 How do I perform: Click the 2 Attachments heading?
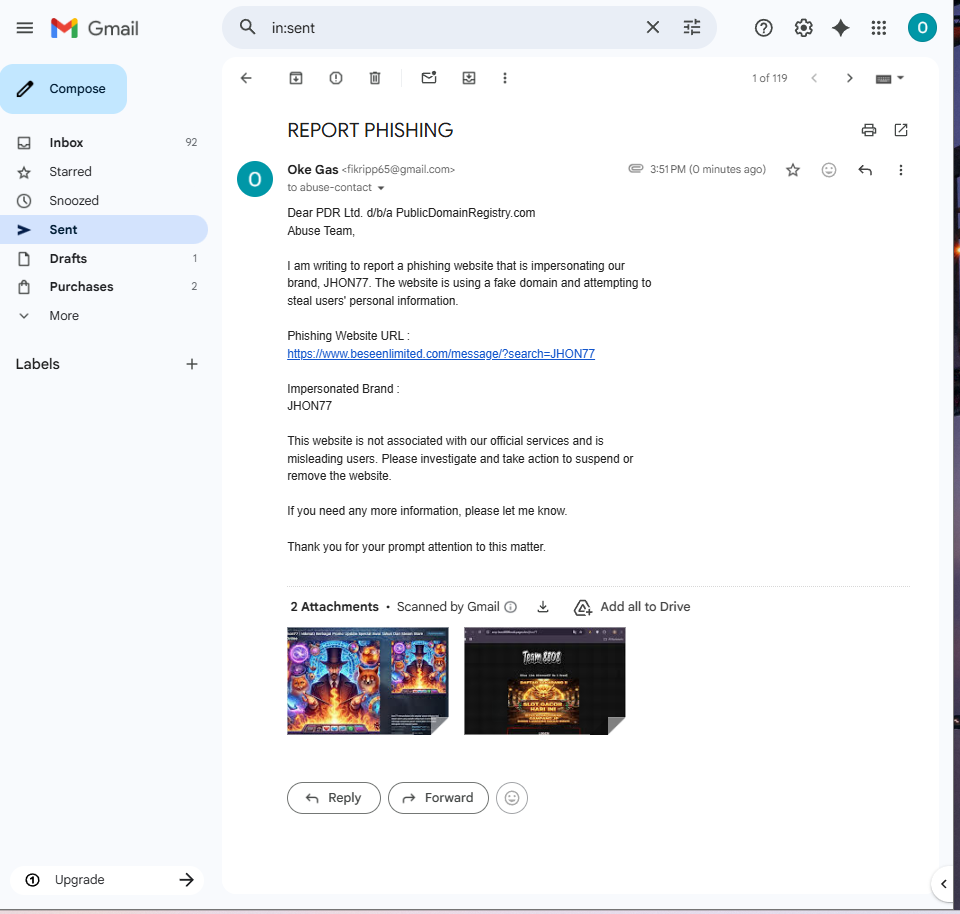tap(334, 607)
